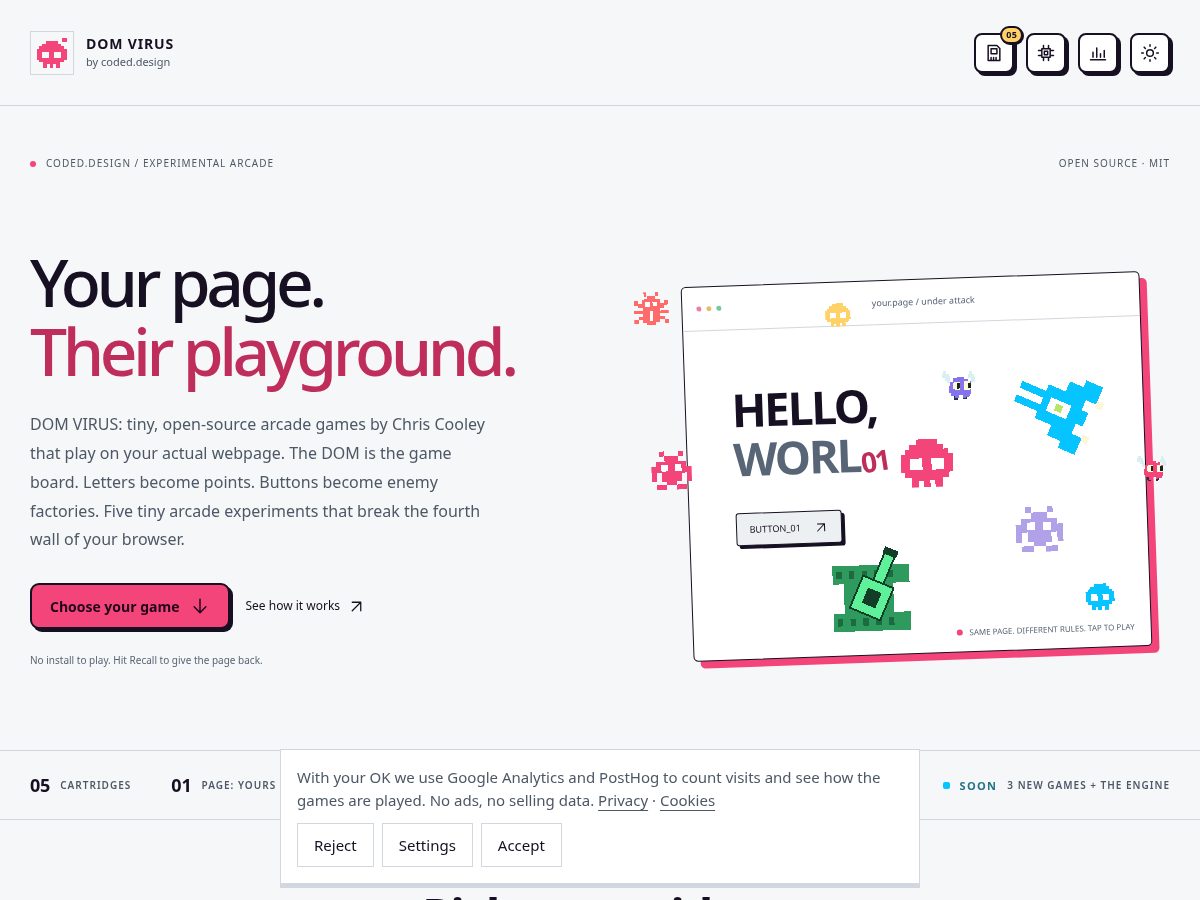Click the Choose your game button

130,606
